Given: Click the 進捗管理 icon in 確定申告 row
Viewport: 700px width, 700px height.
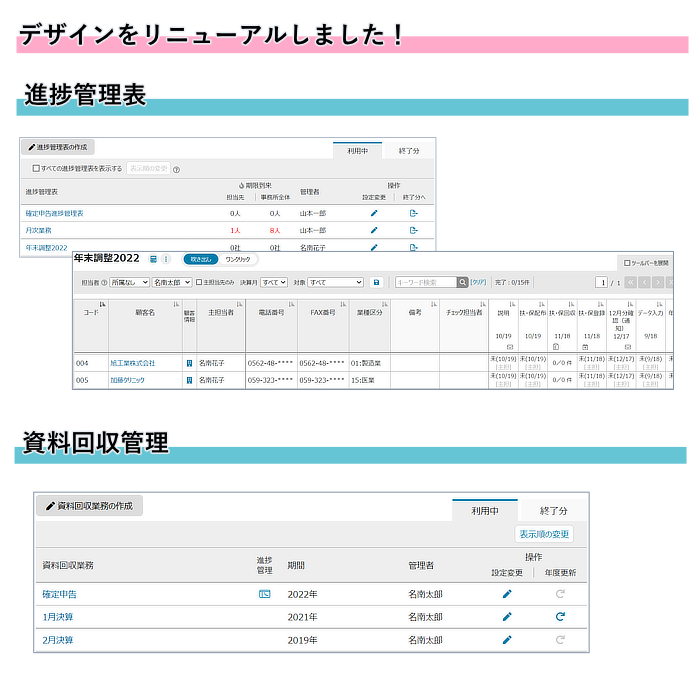Looking at the screenshot, I should pyautogui.click(x=264, y=594).
